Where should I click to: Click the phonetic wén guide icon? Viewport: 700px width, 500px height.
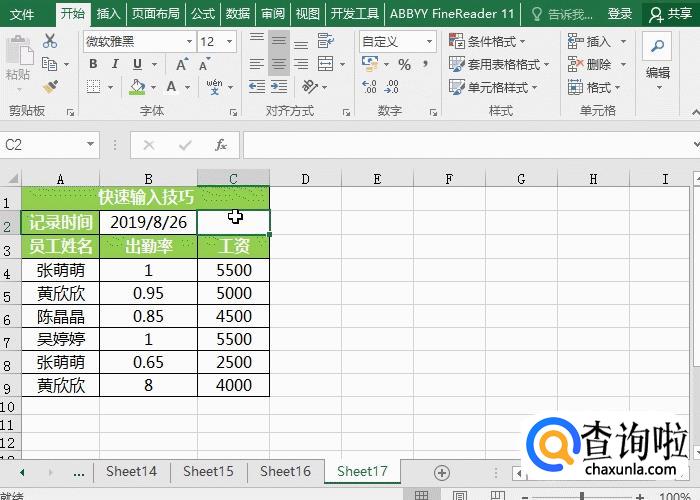click(215, 87)
